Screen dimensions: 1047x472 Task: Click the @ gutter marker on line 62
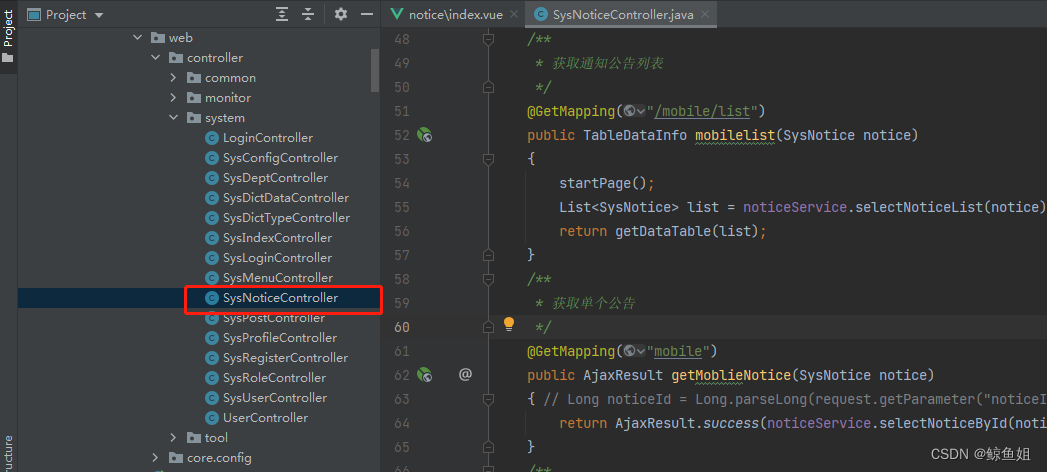[x=465, y=375]
